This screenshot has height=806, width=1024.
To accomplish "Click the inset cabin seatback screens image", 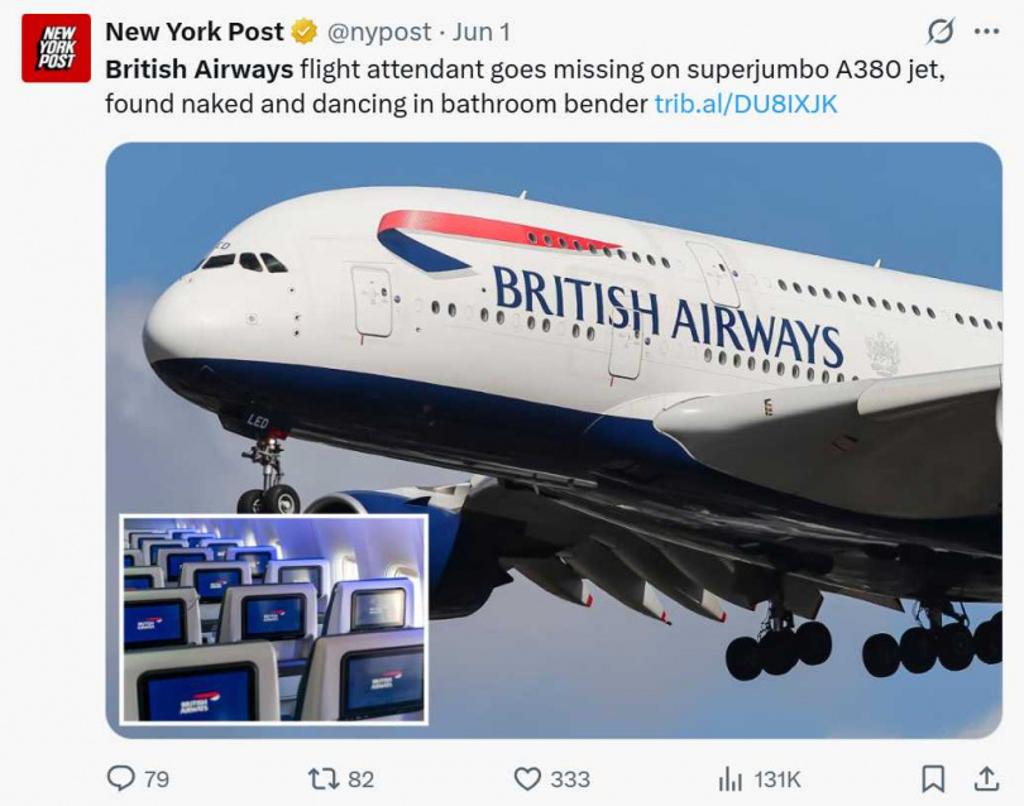I will pyautogui.click(x=274, y=619).
